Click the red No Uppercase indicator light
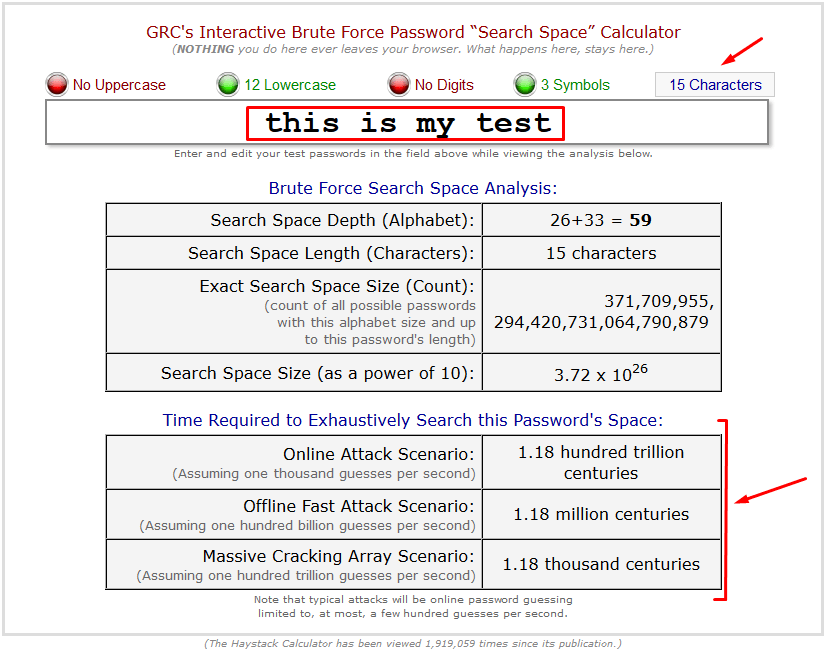 [57, 84]
